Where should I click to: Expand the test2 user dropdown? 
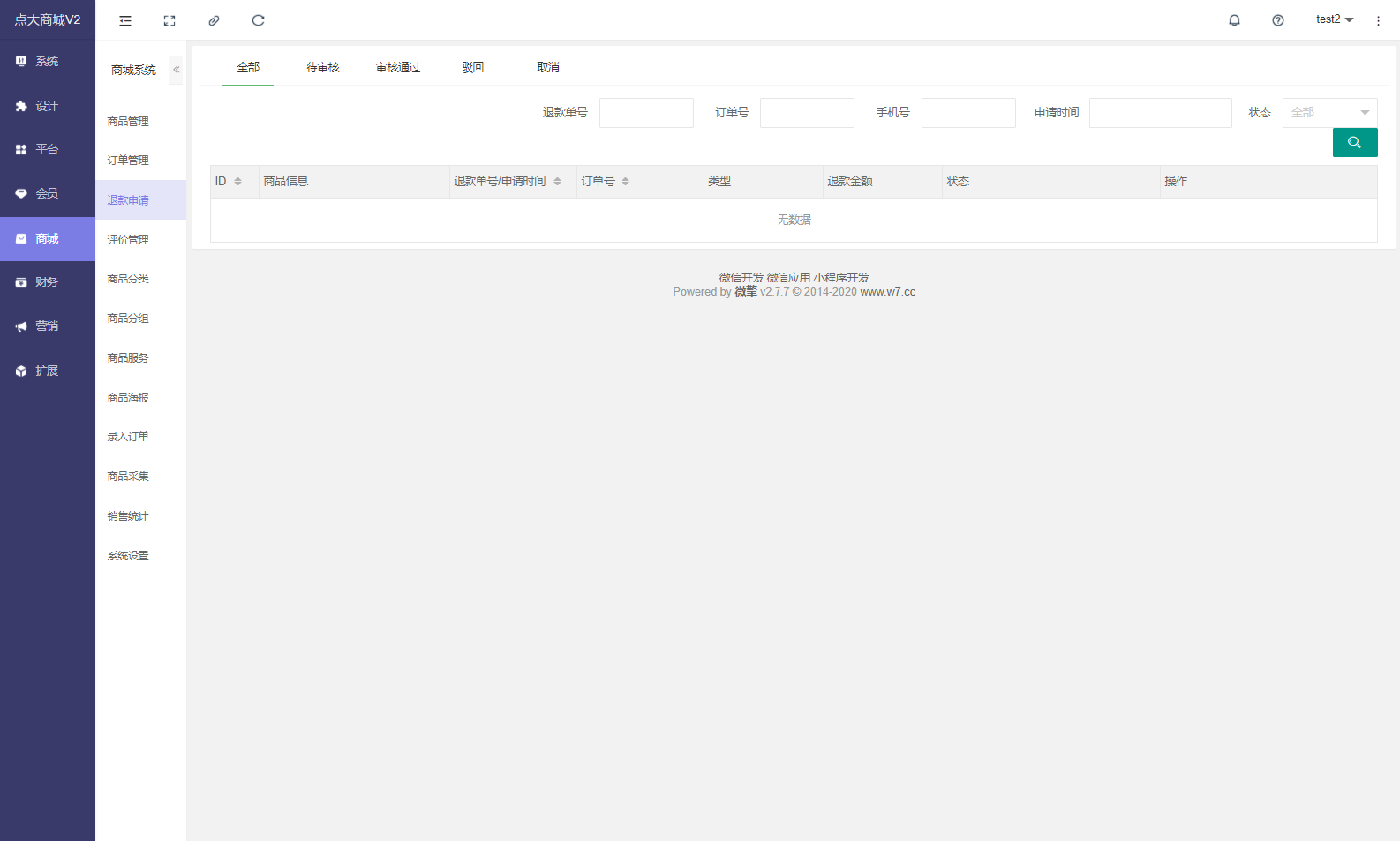(1334, 19)
